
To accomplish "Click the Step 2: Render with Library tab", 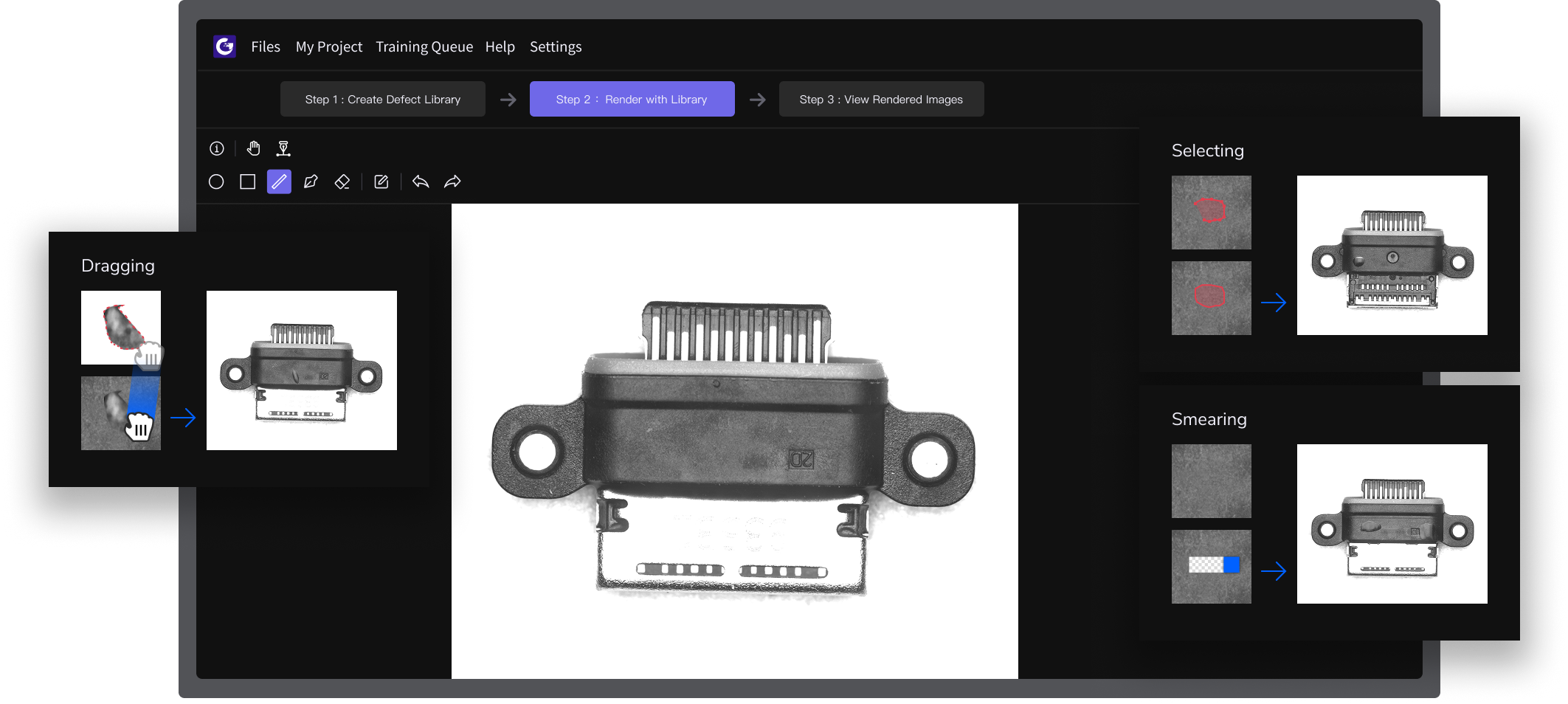I will (x=632, y=99).
